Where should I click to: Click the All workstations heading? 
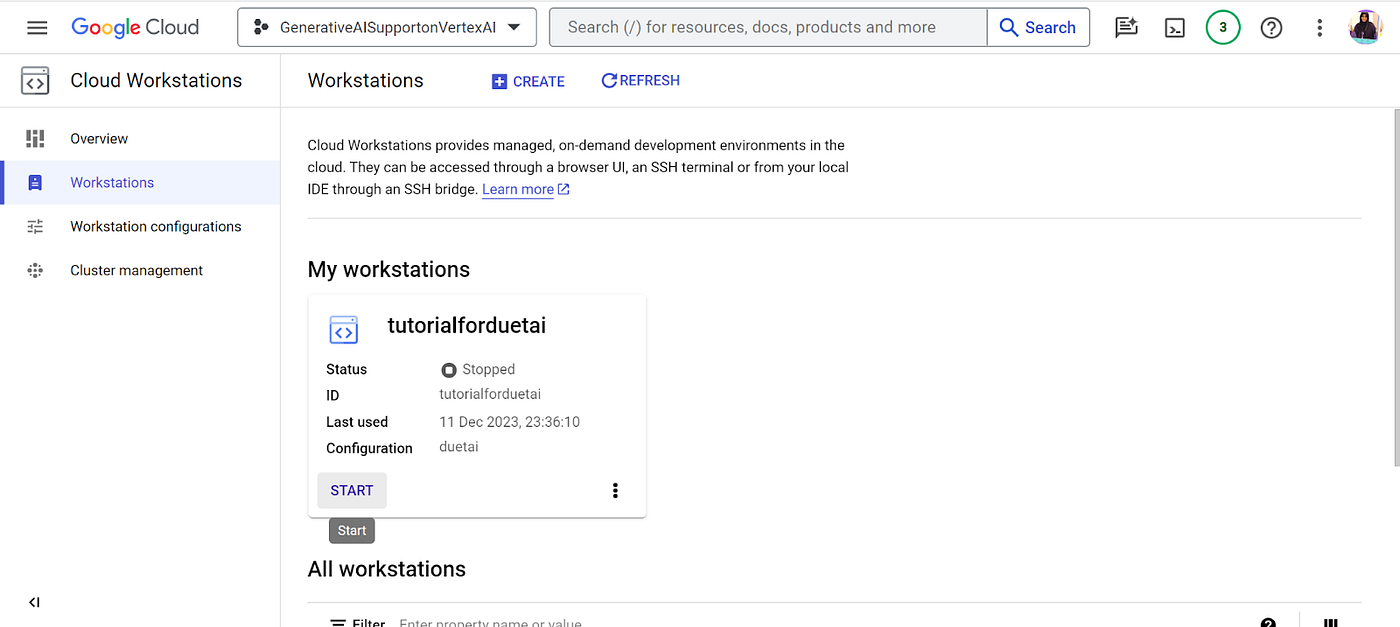[x=387, y=569]
